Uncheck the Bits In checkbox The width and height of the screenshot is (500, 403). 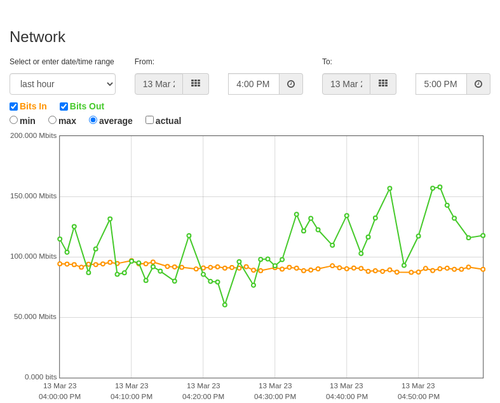click(14, 107)
